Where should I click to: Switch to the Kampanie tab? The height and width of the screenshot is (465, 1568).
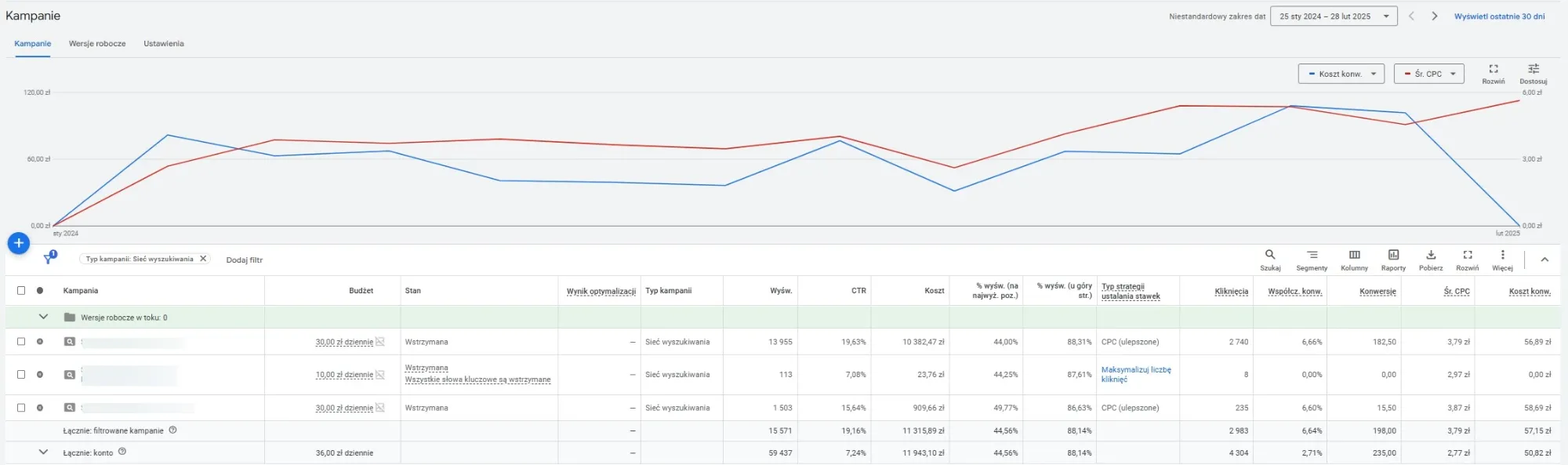(33, 44)
